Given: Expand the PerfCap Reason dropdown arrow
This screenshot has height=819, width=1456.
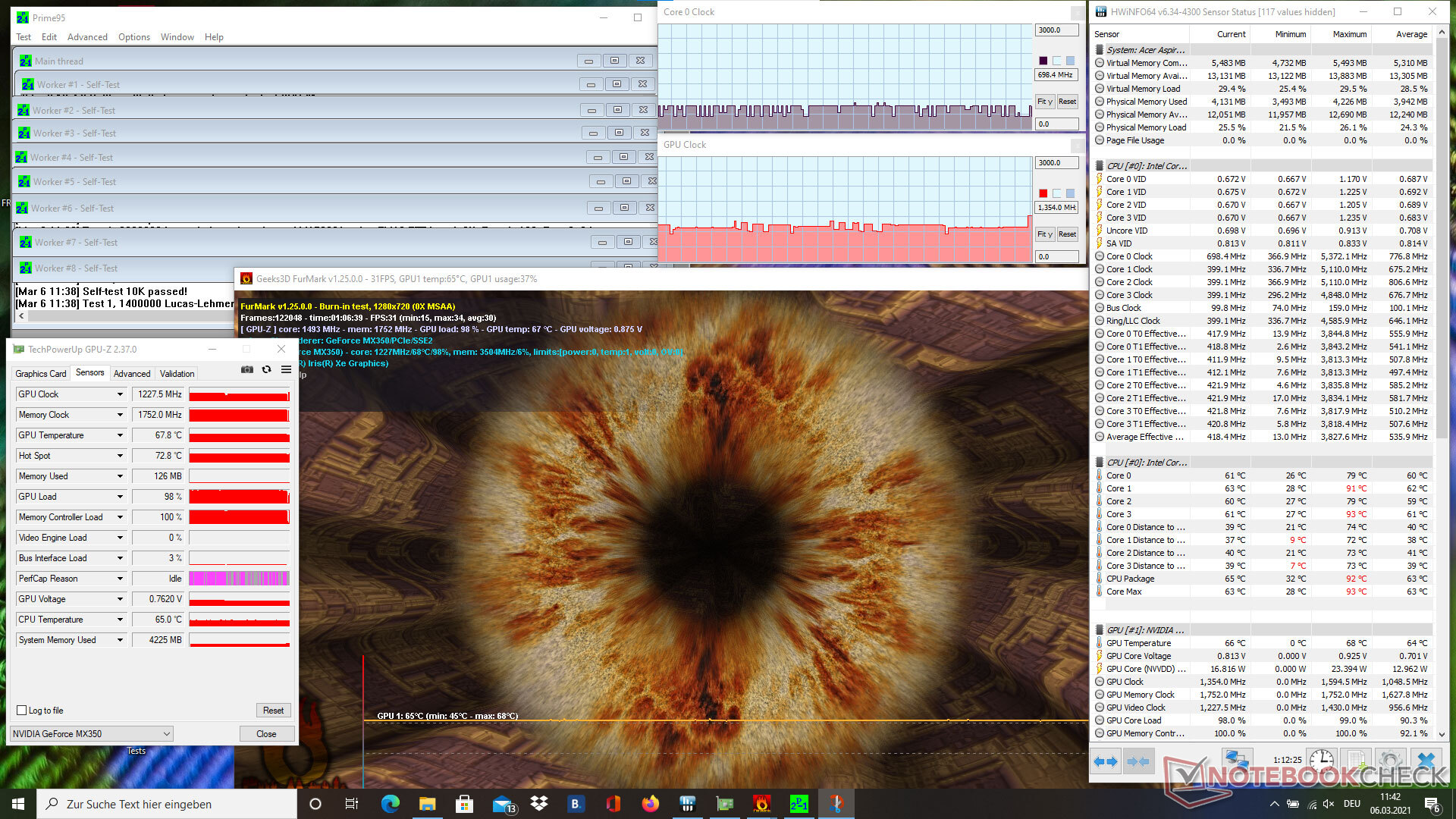Looking at the screenshot, I should (x=120, y=579).
